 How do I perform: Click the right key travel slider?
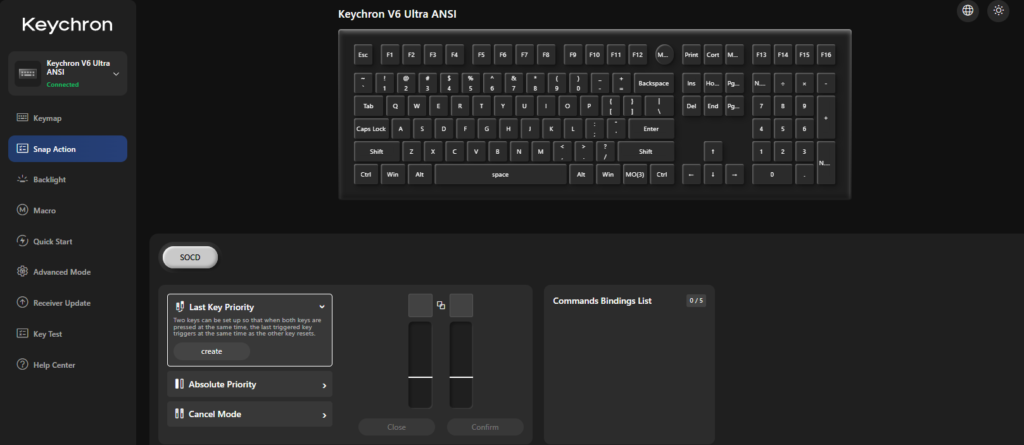pyautogui.click(x=461, y=365)
